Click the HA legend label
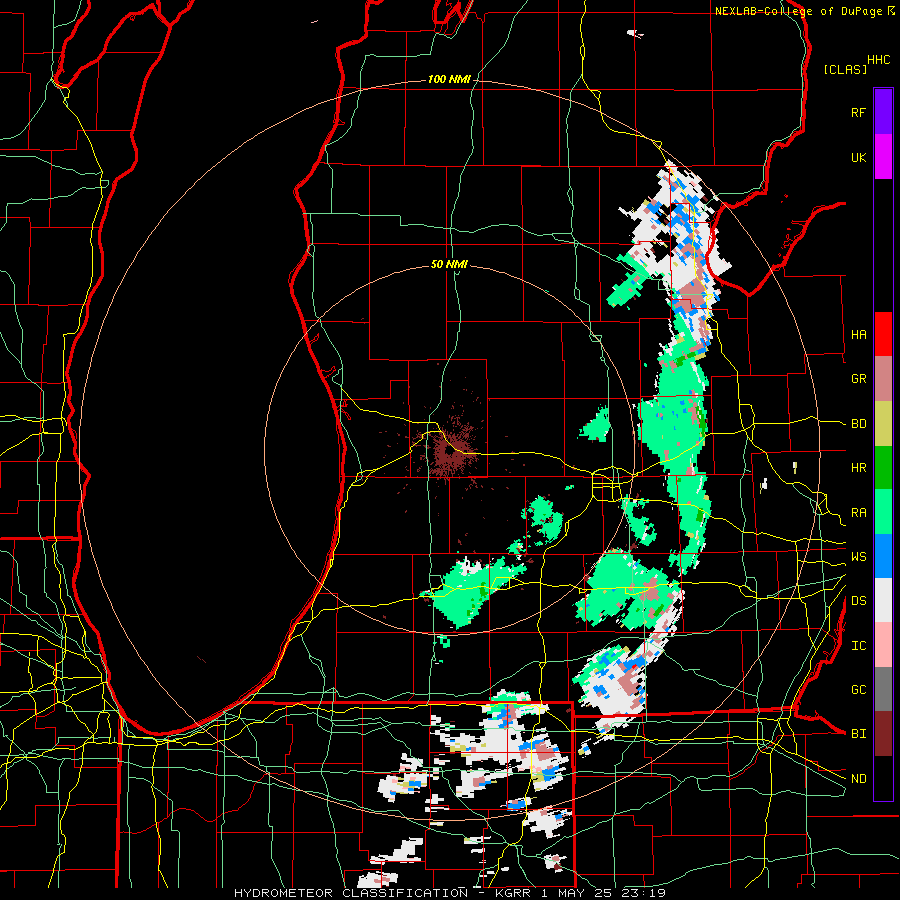900x900 pixels. (x=858, y=335)
